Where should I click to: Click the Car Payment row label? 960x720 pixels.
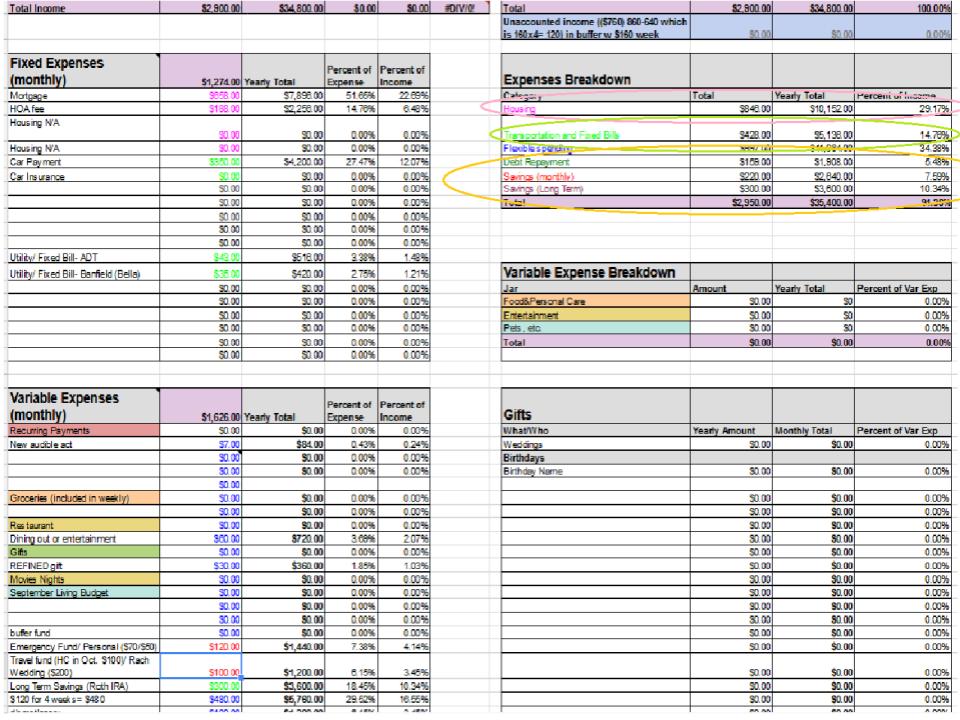click(83, 162)
